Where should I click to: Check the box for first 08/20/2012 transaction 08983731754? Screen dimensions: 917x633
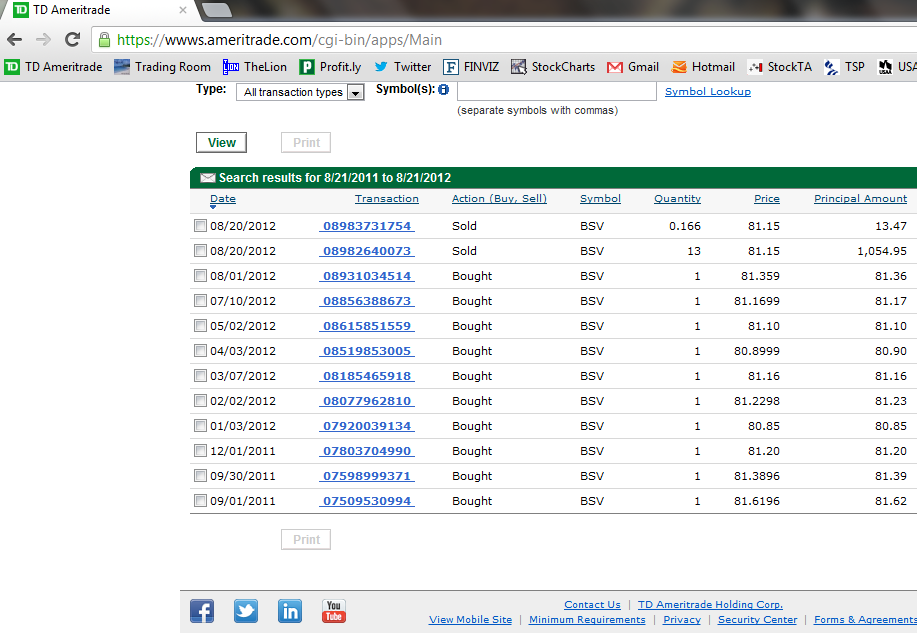coord(200,225)
